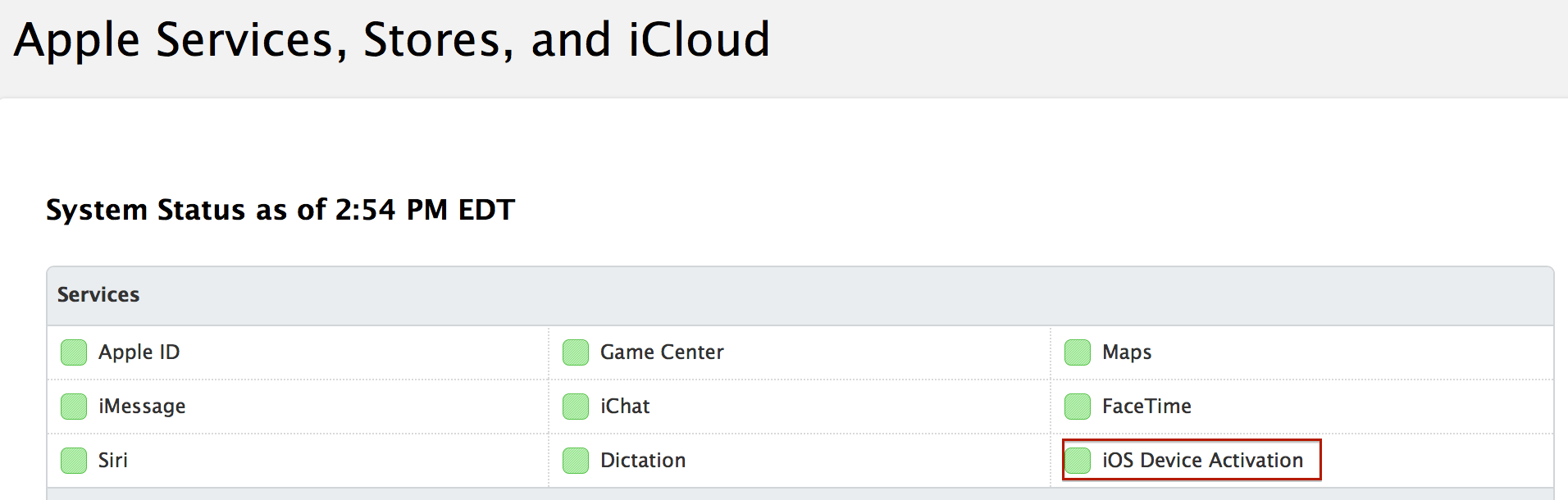Image resolution: width=1568 pixels, height=500 pixels.
Task: Select the iMessage service label
Action: click(x=142, y=407)
